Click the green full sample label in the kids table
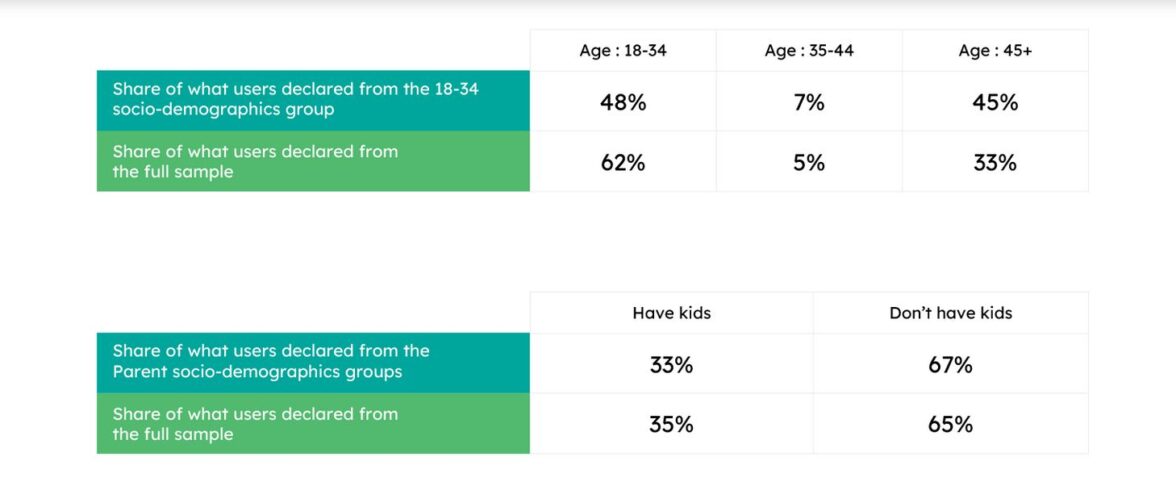Screen dimensions: 1176x498 [x=313, y=424]
